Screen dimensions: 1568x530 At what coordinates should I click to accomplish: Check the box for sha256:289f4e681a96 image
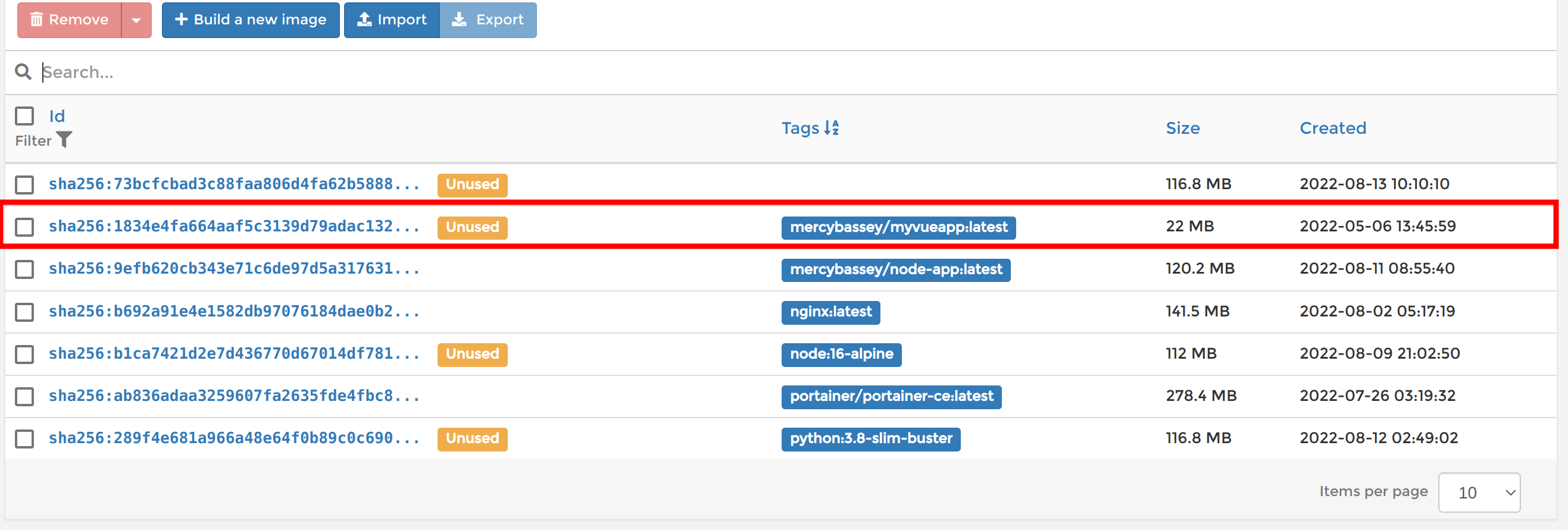click(24, 439)
